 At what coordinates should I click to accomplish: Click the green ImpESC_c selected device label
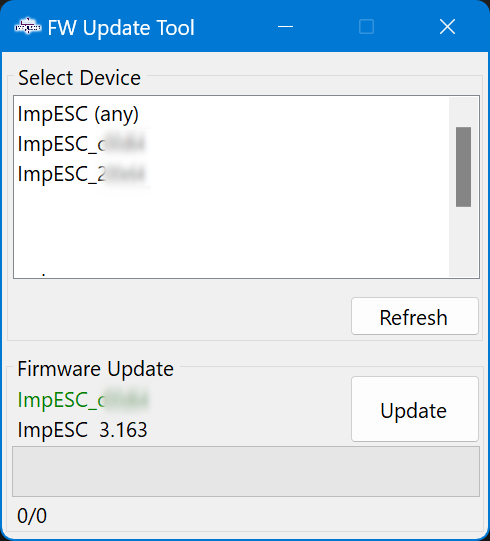(83, 400)
